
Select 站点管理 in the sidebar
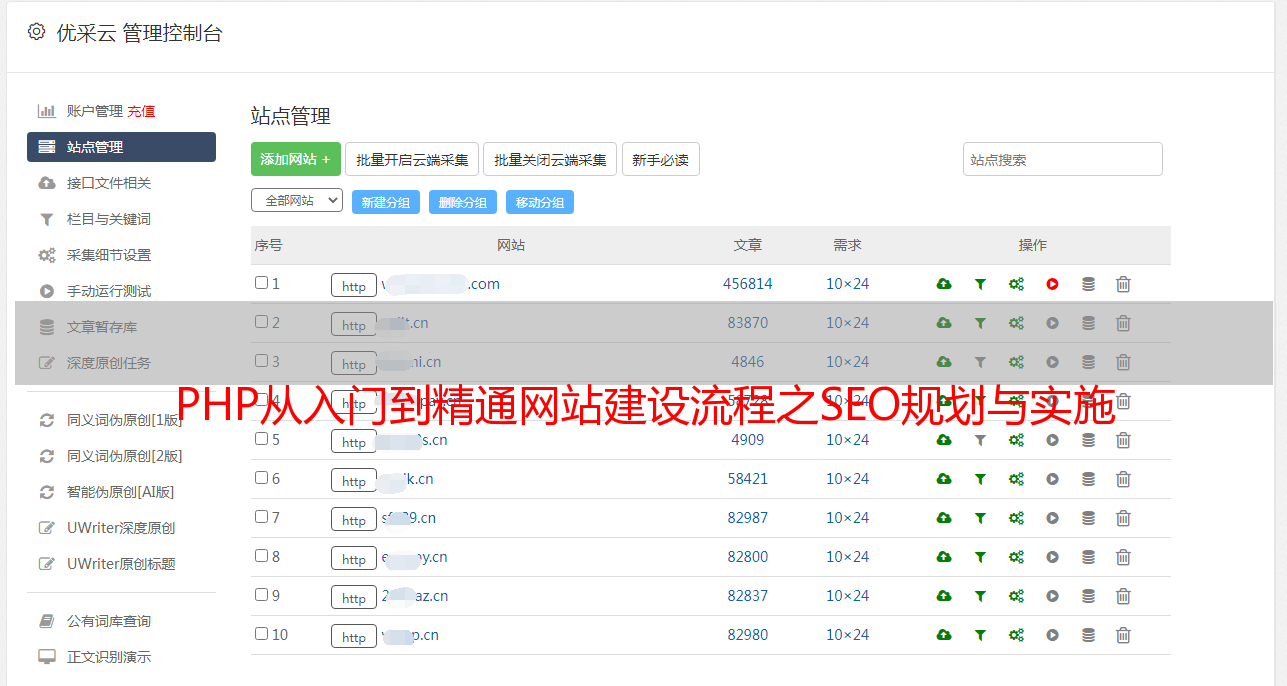(x=121, y=147)
